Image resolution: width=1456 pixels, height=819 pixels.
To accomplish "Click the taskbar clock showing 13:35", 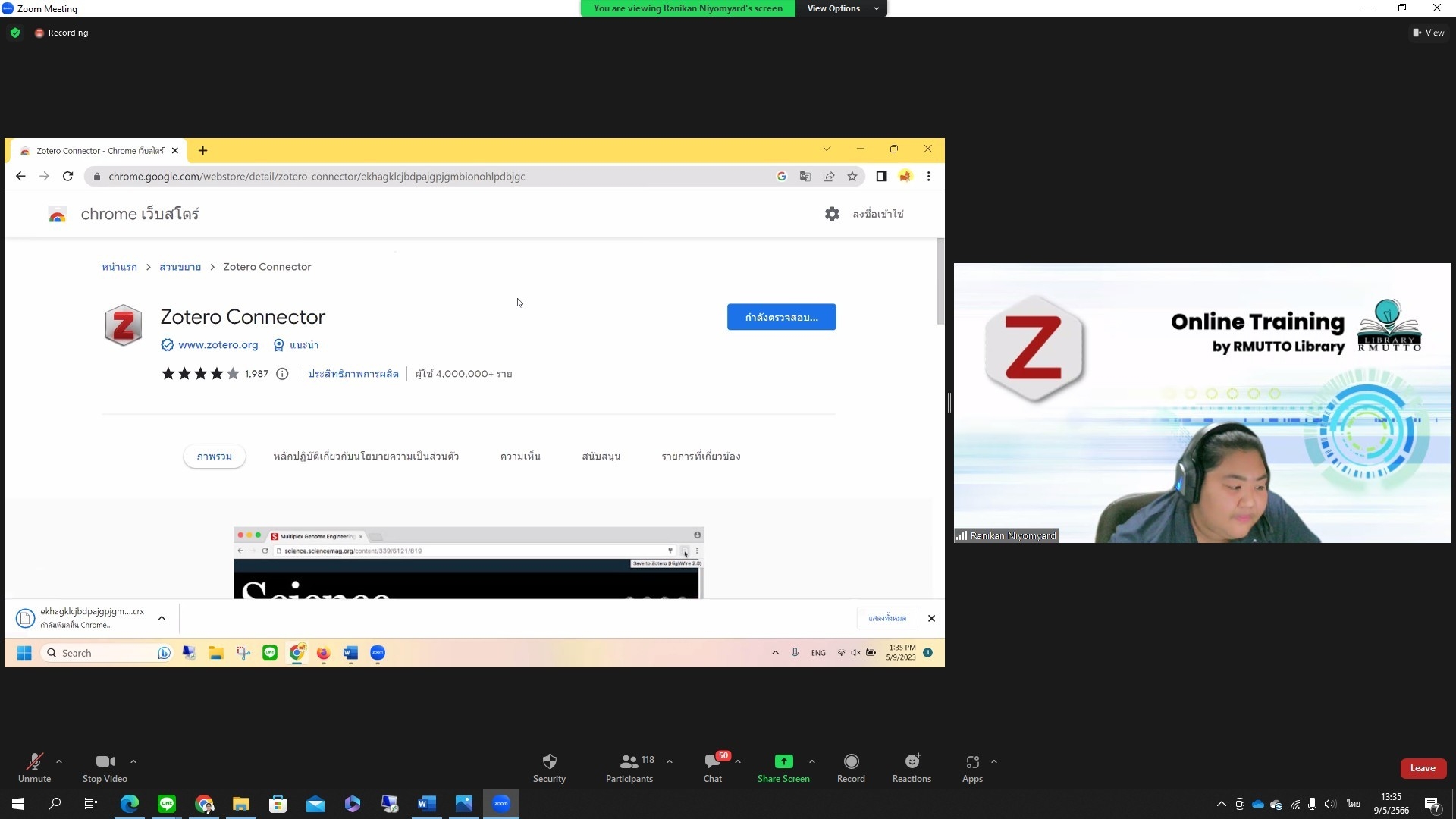I will [1392, 804].
